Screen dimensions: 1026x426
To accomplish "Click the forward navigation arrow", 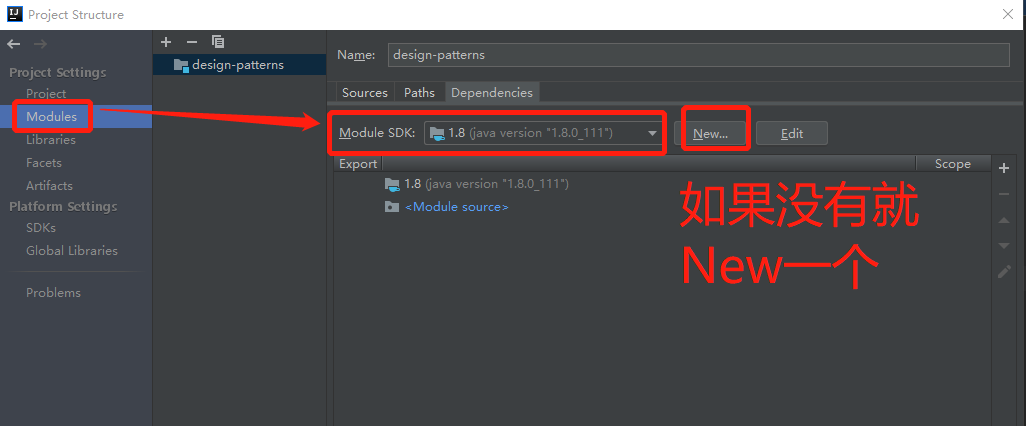I will 40,44.
